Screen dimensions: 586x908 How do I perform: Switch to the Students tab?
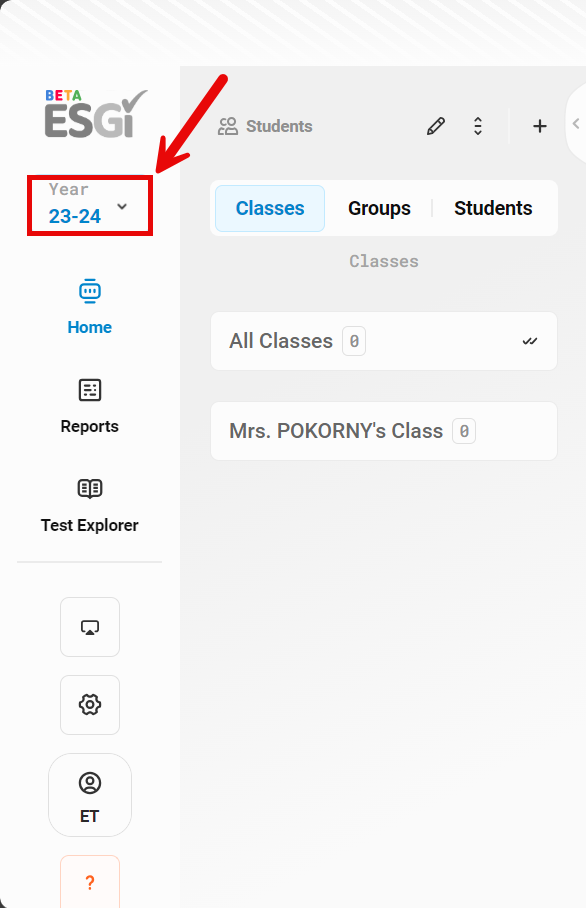493,208
